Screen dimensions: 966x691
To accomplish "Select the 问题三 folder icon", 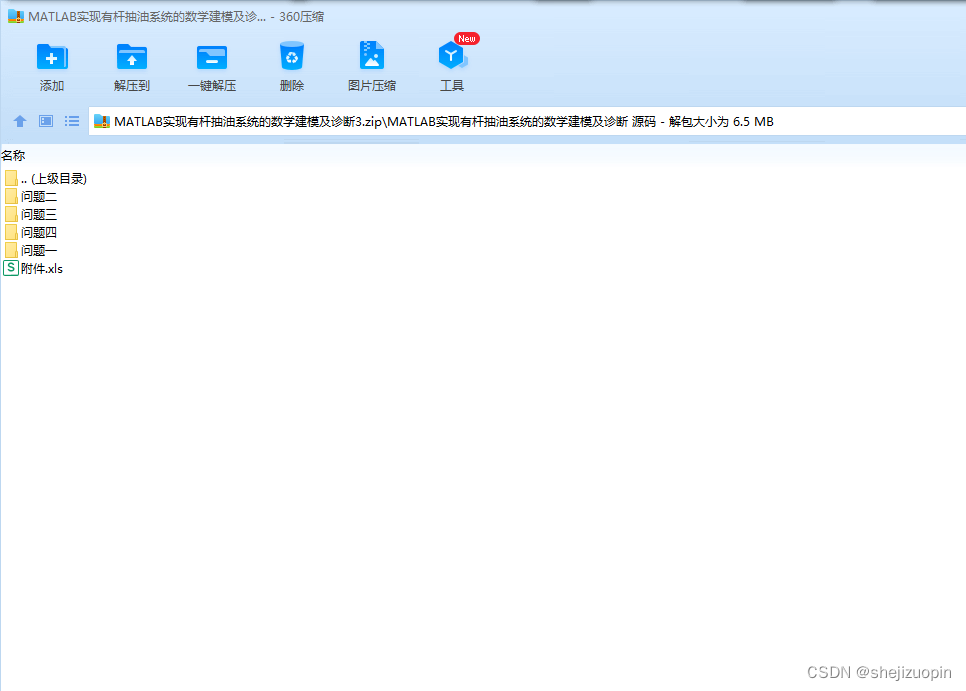I will (x=11, y=214).
